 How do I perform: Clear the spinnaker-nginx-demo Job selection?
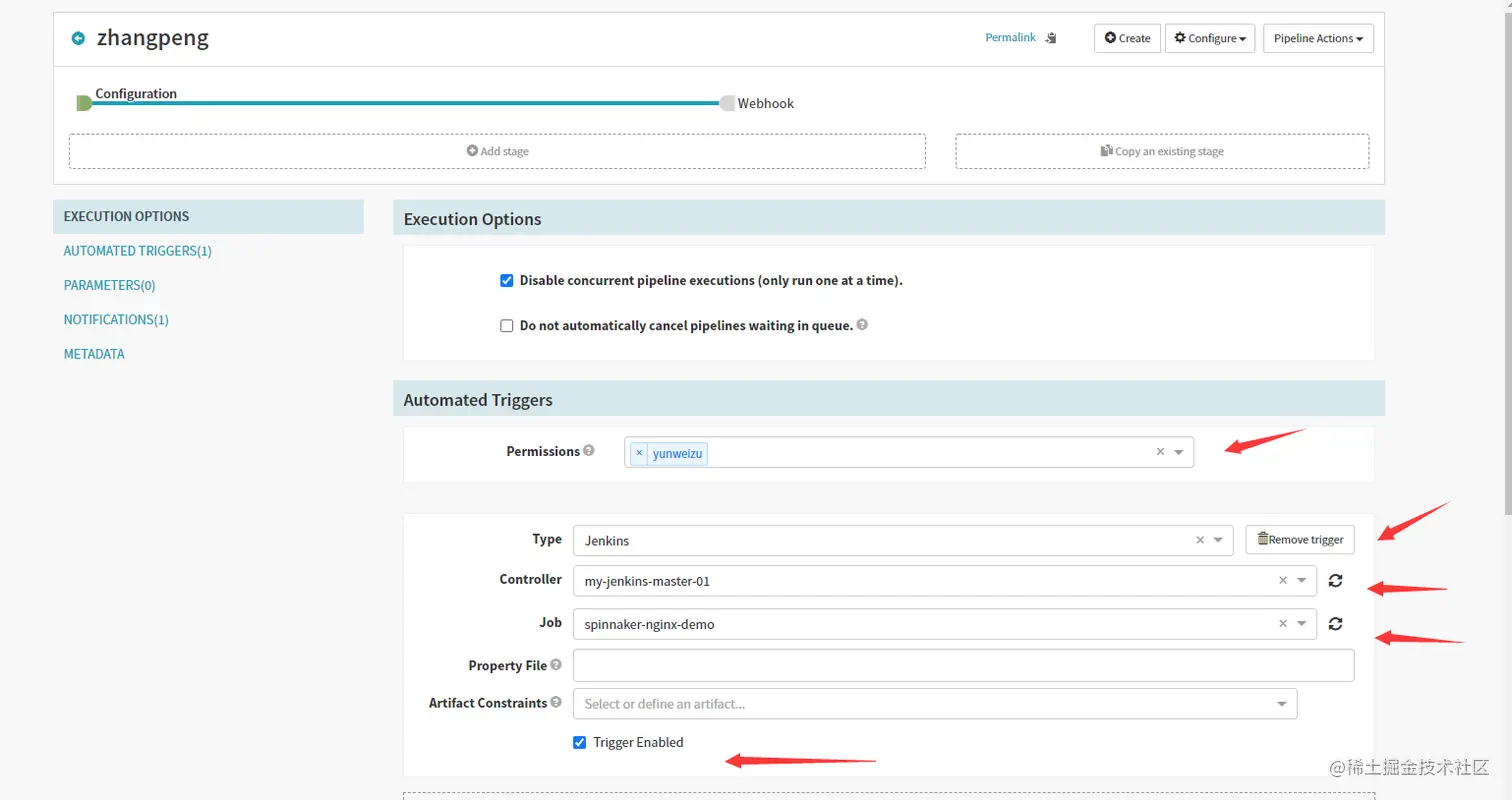[x=1283, y=624]
